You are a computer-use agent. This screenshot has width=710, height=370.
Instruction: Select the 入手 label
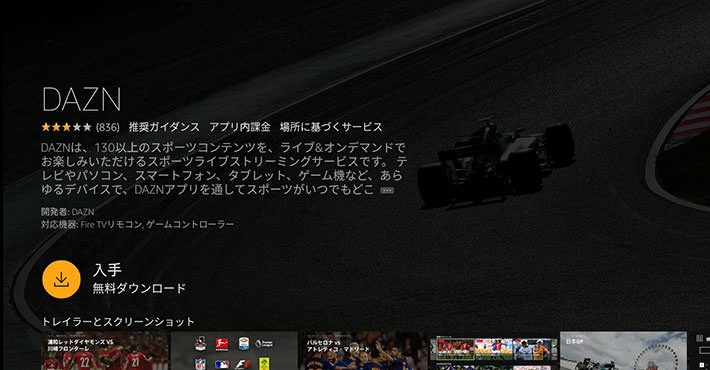click(x=107, y=270)
